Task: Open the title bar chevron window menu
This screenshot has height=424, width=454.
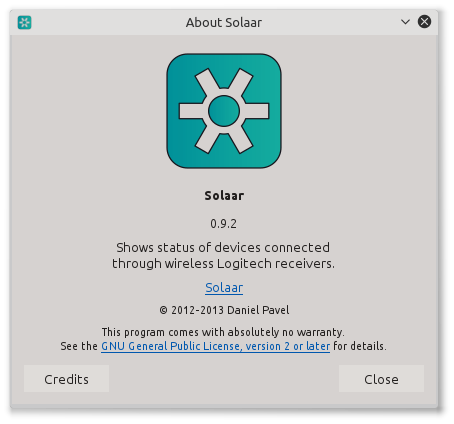Action: coord(405,22)
